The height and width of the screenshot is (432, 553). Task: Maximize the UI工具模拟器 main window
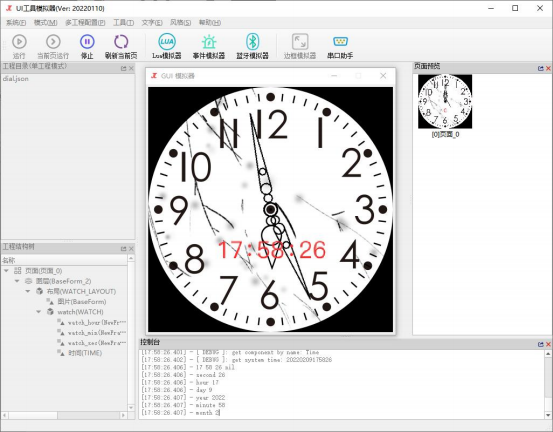(x=515, y=8)
